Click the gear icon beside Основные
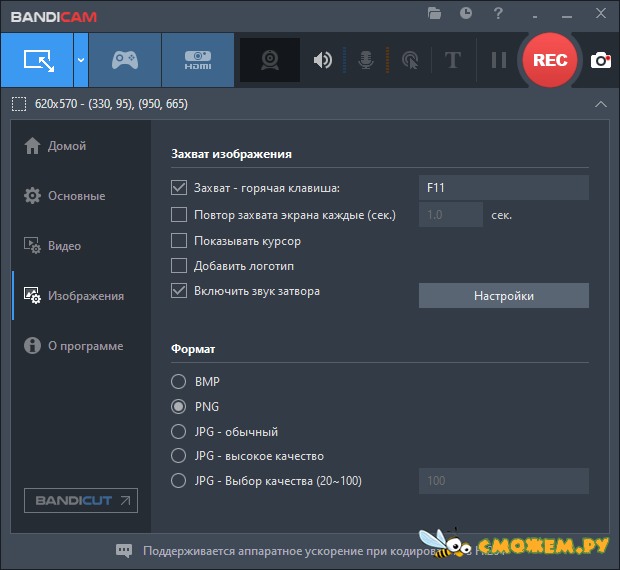The image size is (620, 570). click(32, 196)
